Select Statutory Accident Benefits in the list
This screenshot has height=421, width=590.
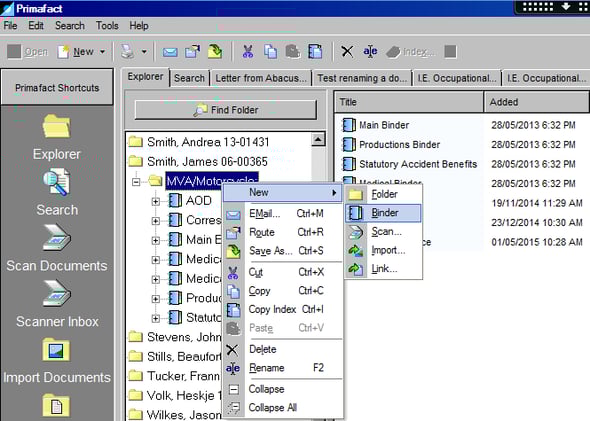tap(410, 164)
